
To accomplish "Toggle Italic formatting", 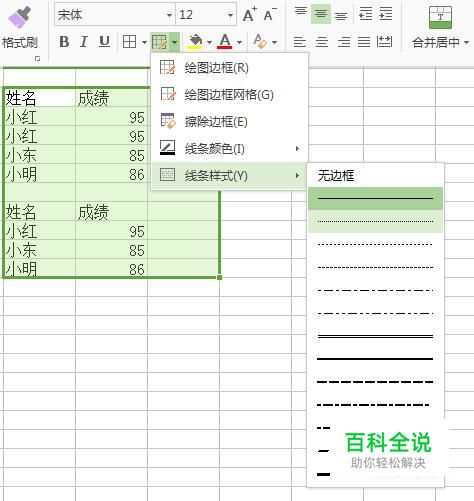I will 84,42.
